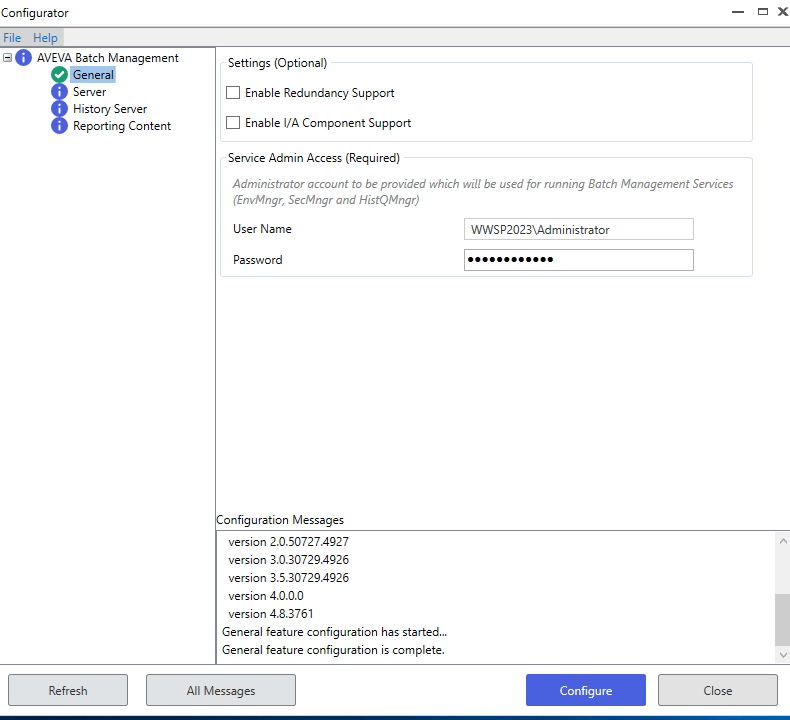Close the Configurator window with X

(783, 12)
